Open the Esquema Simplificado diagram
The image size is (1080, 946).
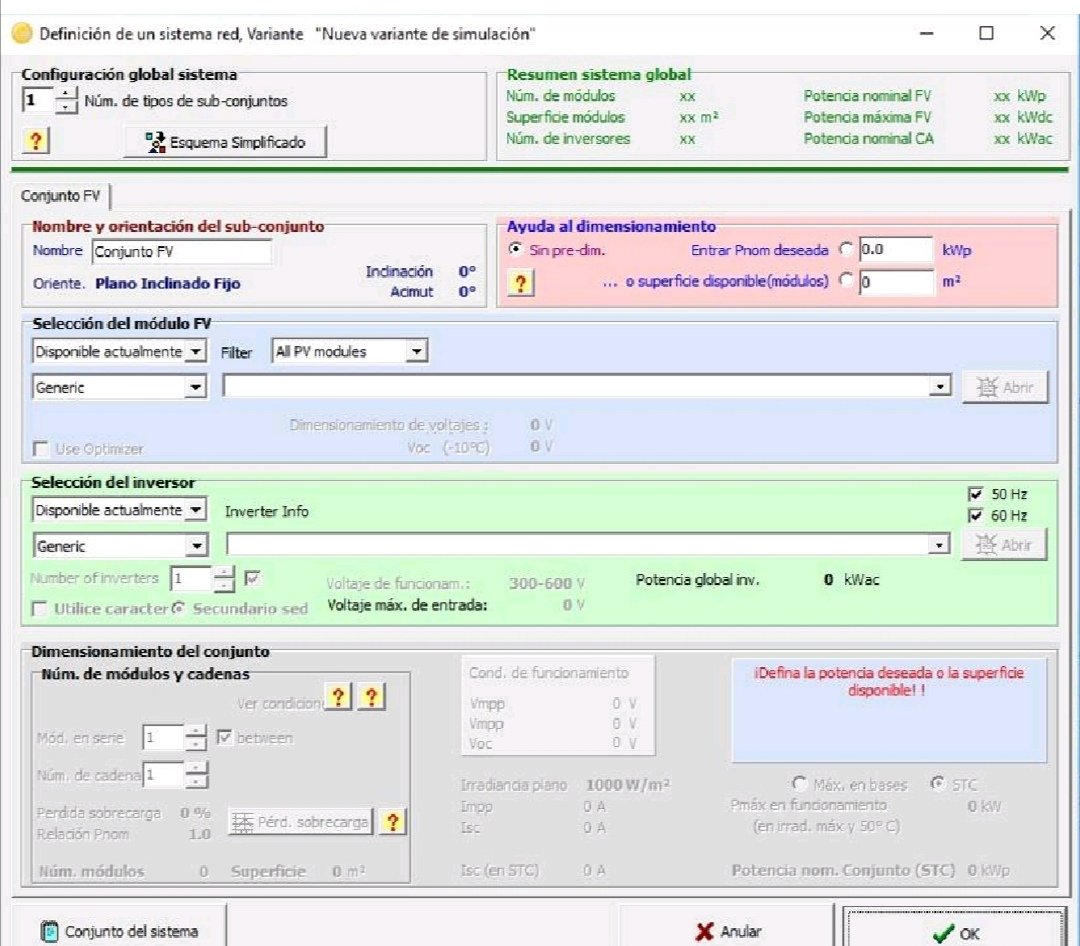[x=225, y=142]
